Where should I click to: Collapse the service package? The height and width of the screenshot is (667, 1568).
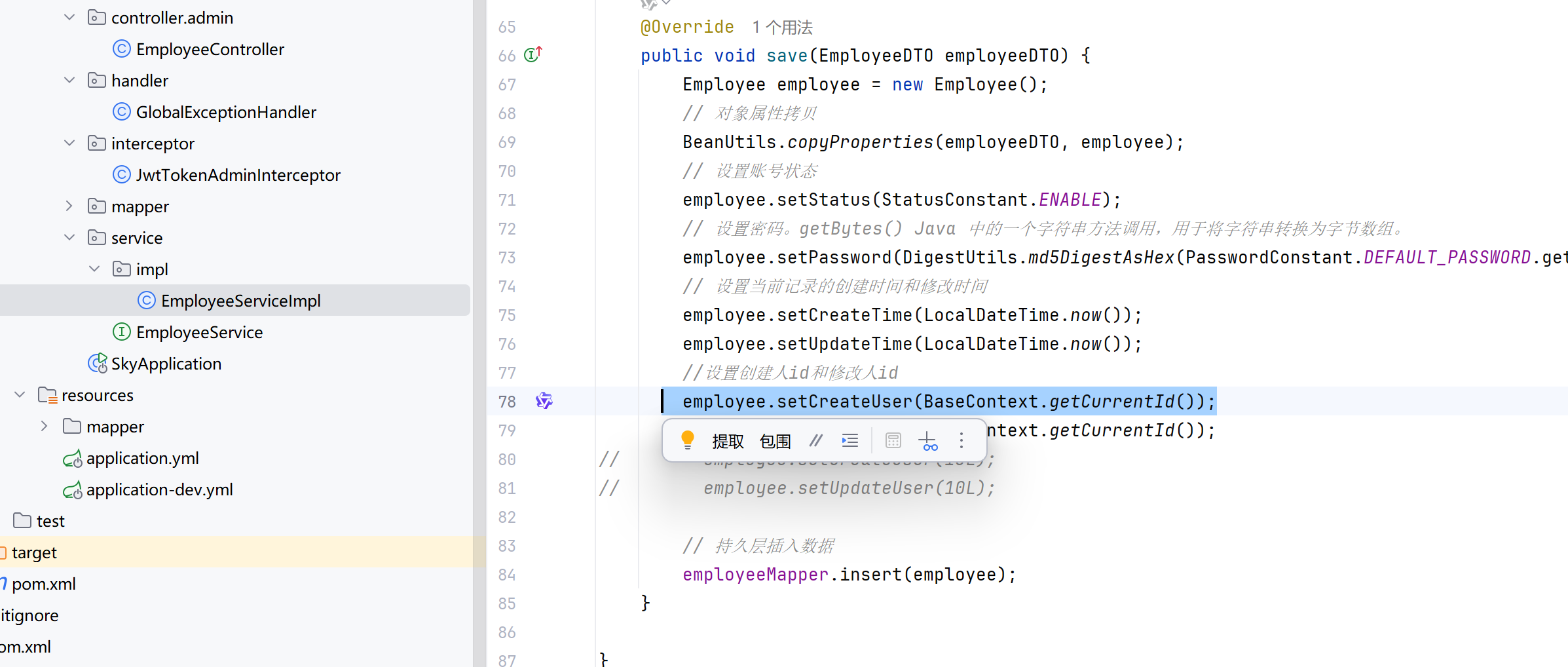pos(69,238)
